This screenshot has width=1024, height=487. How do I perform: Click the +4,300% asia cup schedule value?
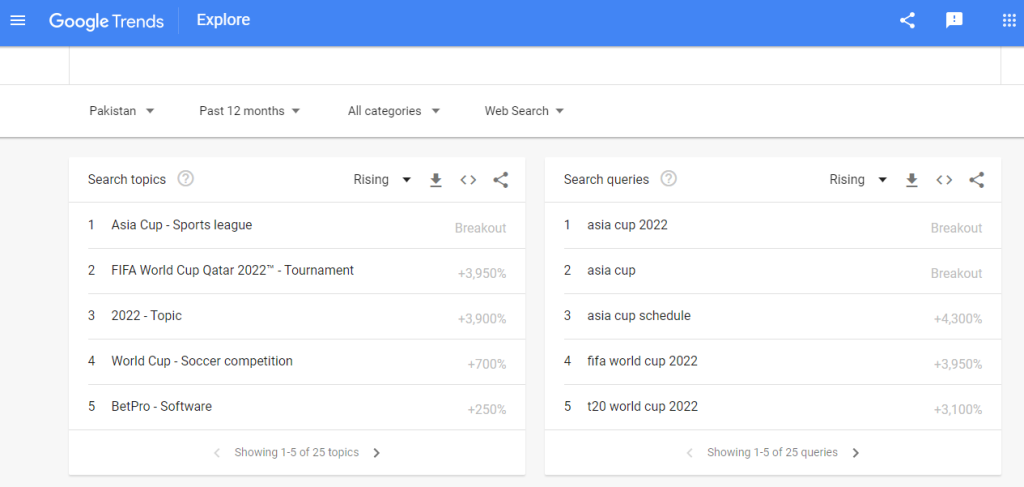(958, 319)
